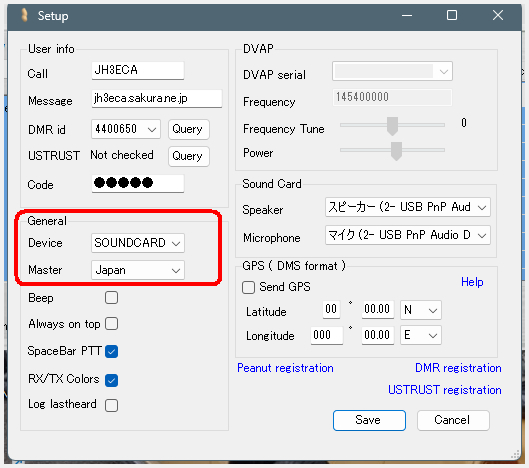Expand the Microphone device dropdown
Image resolution: width=529 pixels, height=468 pixels.
pyautogui.click(x=408, y=235)
